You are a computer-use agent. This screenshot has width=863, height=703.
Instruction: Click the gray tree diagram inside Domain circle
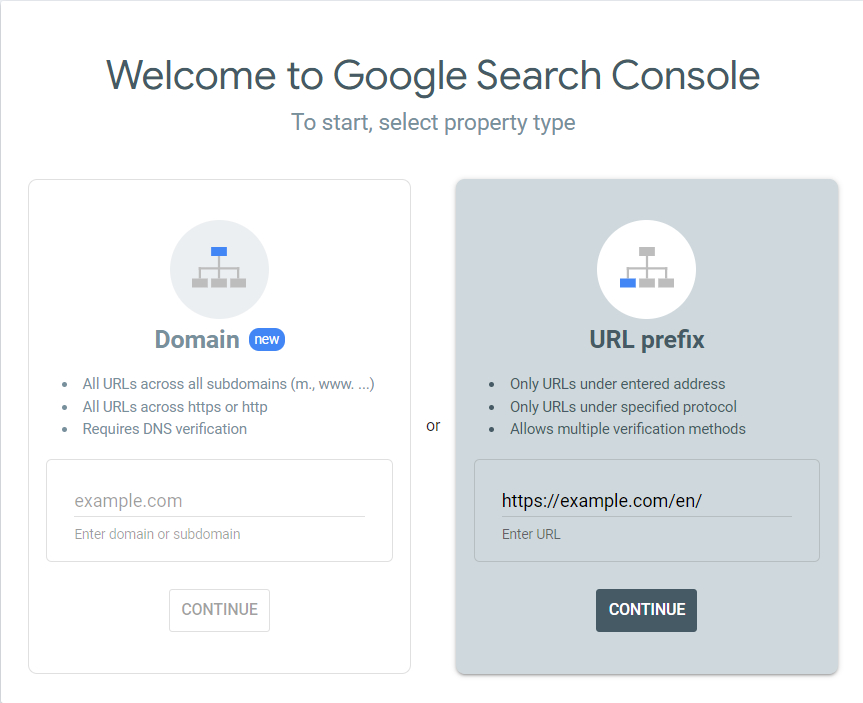[219, 268]
